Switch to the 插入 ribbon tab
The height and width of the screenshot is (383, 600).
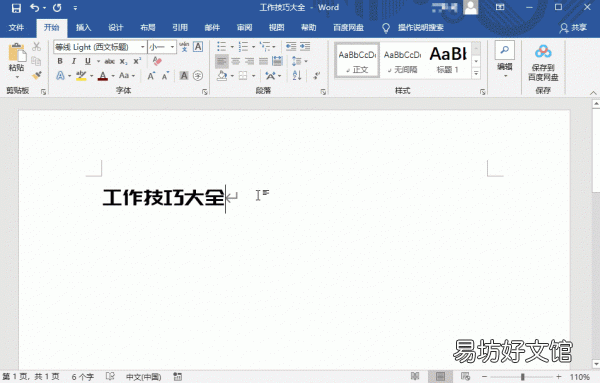[x=83, y=28]
